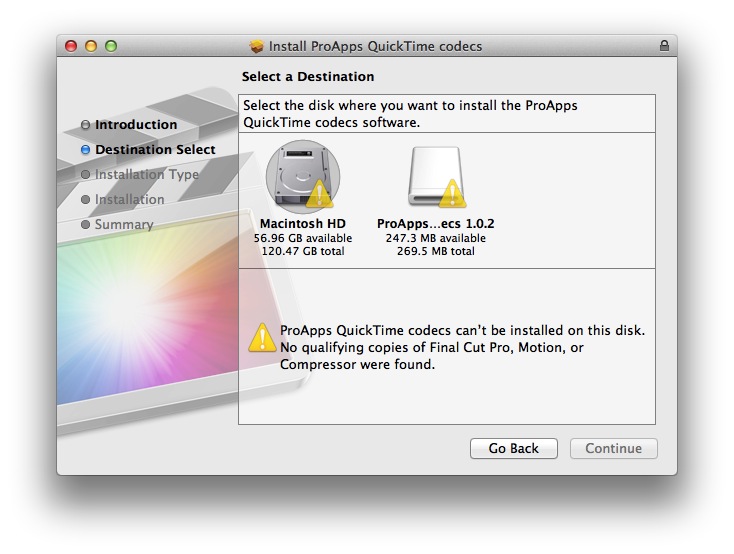Click the Go Back button
The height and width of the screenshot is (554, 734).
tap(514, 448)
